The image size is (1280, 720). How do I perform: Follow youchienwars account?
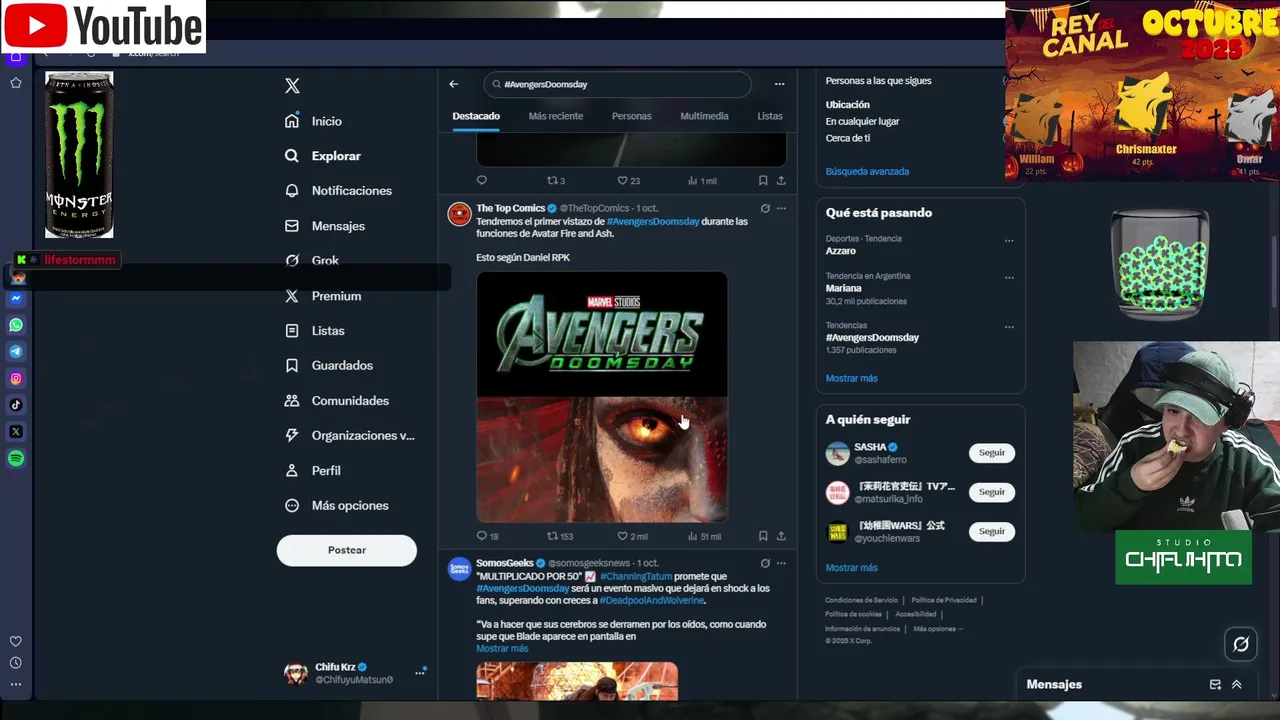click(992, 531)
